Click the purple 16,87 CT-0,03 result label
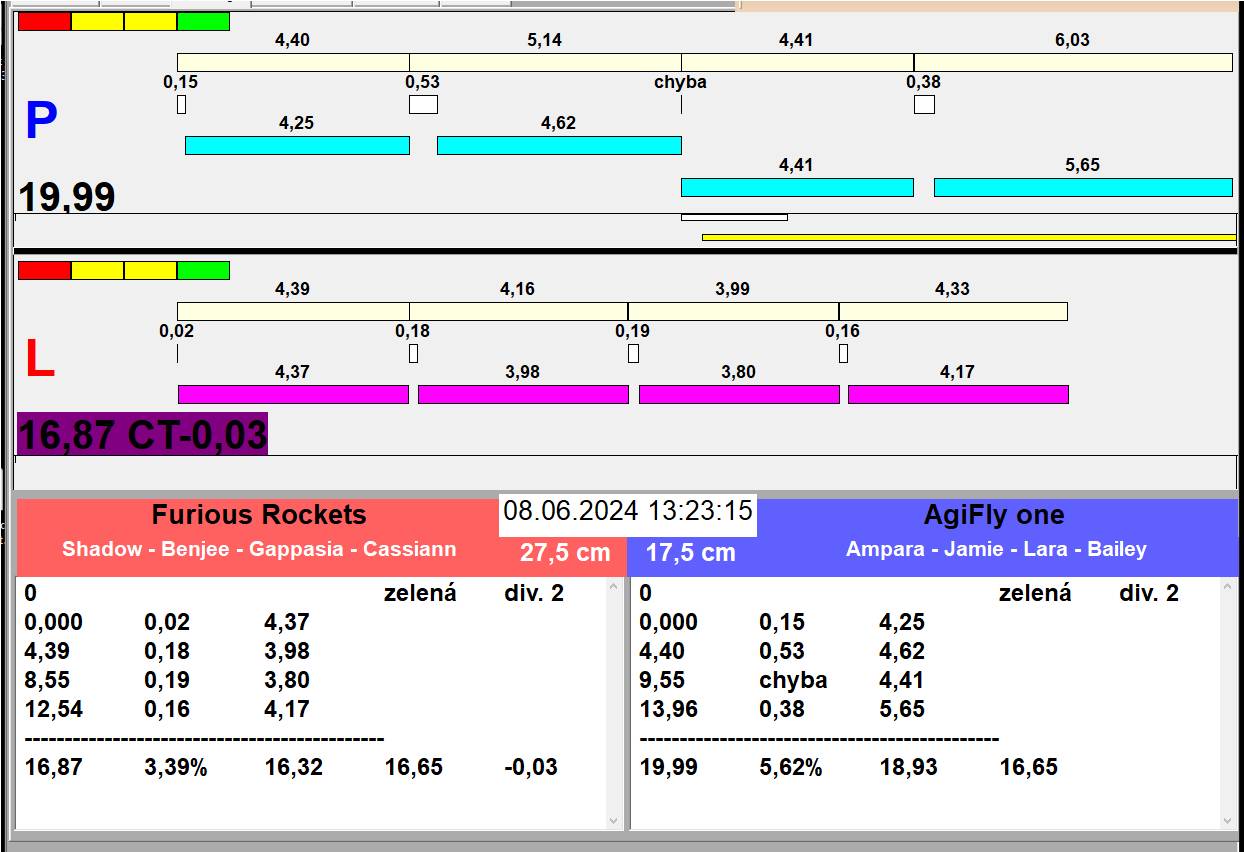 point(143,435)
